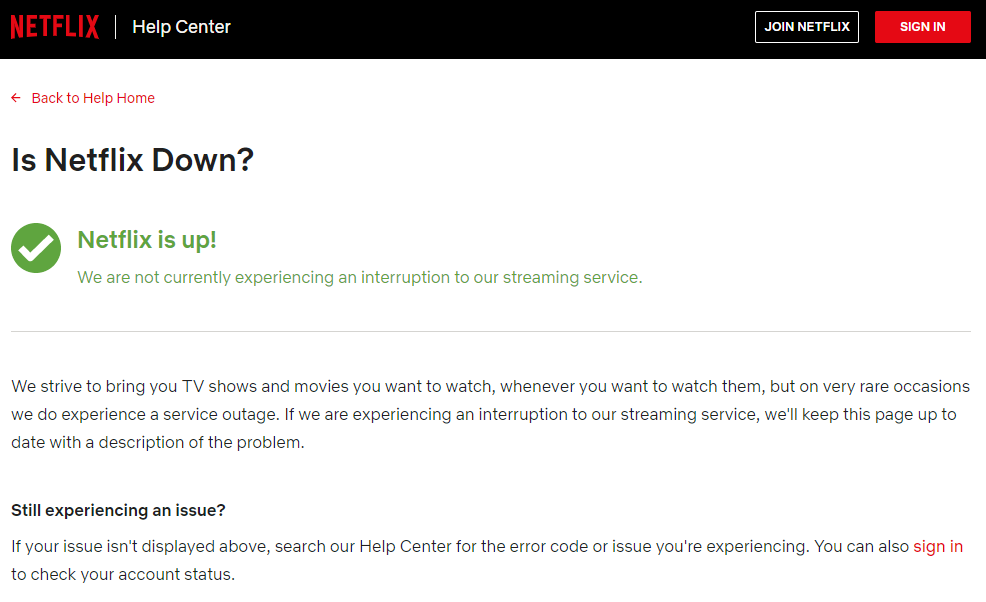Screen dimensions: 986x602
Task: Click the JOIN NETFLIX button
Action: pos(807,27)
